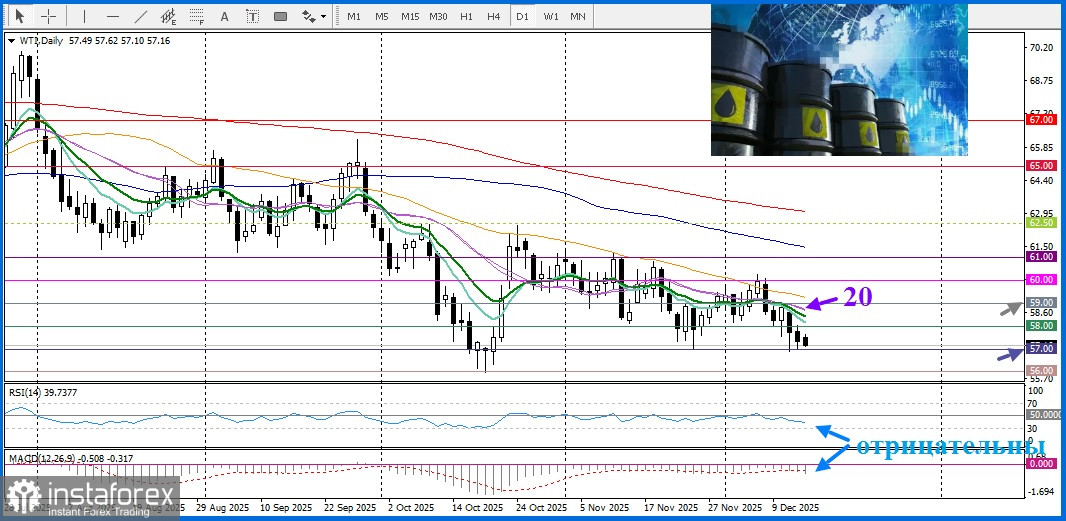Switch chart to H1 timeframe

point(466,16)
